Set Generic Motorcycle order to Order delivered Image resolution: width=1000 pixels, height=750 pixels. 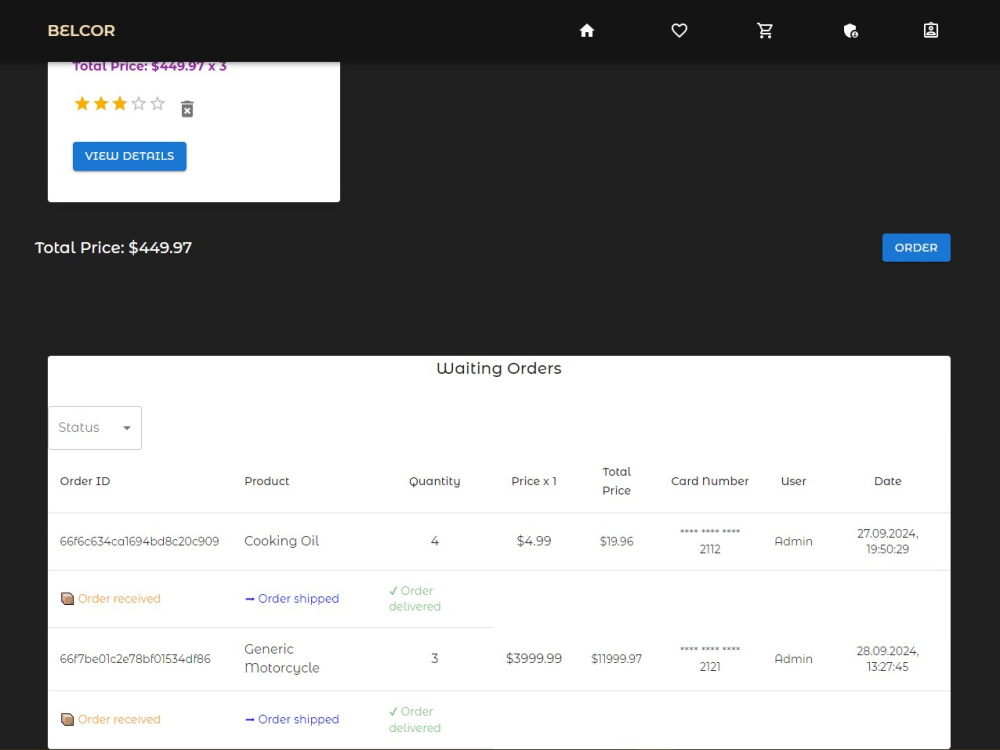click(x=415, y=719)
